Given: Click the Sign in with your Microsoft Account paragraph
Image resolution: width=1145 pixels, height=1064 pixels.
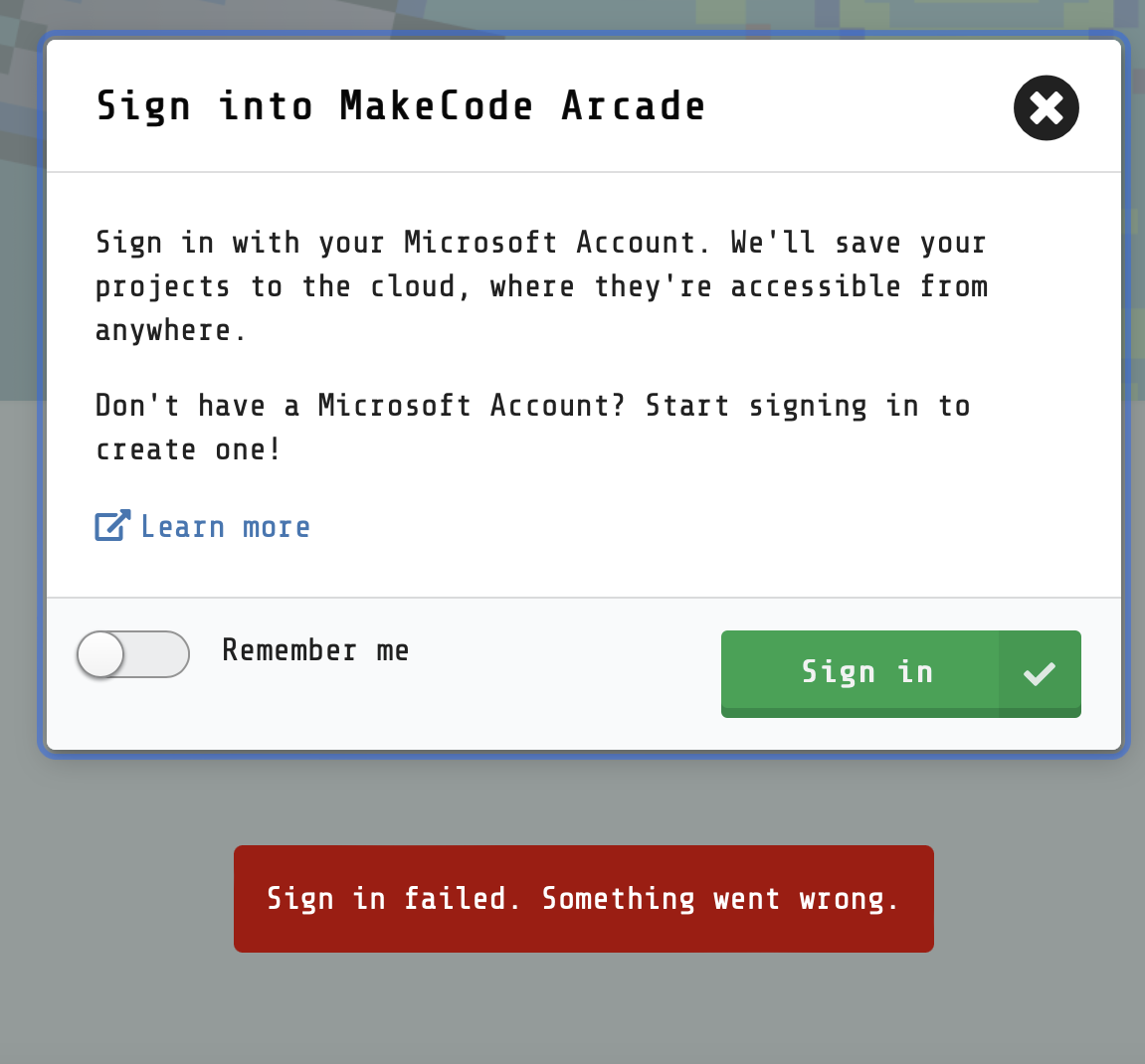Looking at the screenshot, I should pyautogui.click(x=541, y=286).
